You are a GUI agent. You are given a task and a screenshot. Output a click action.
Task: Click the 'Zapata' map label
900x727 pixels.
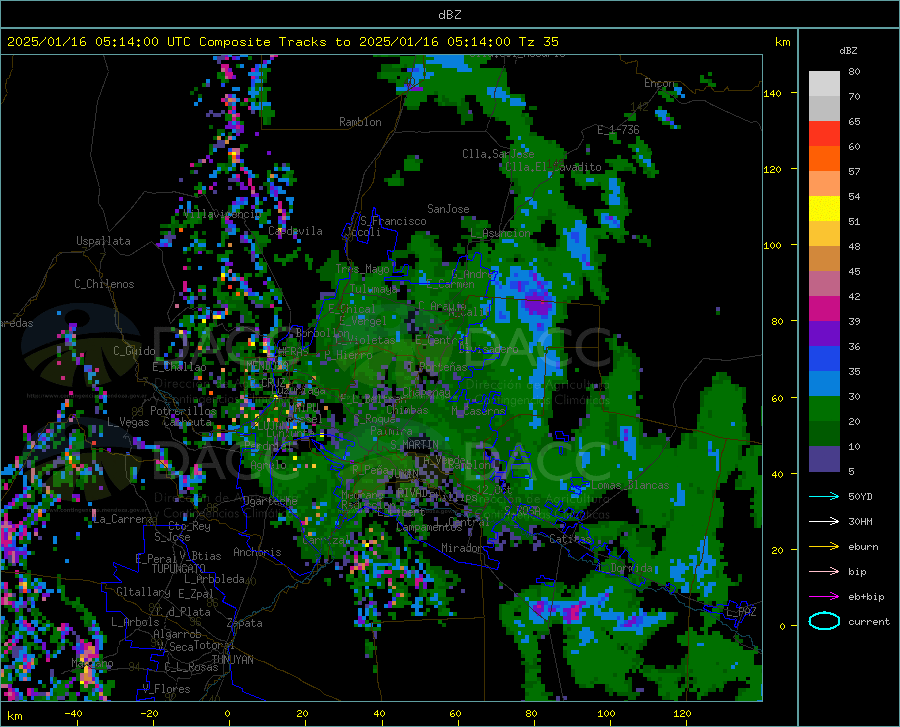click(244, 623)
